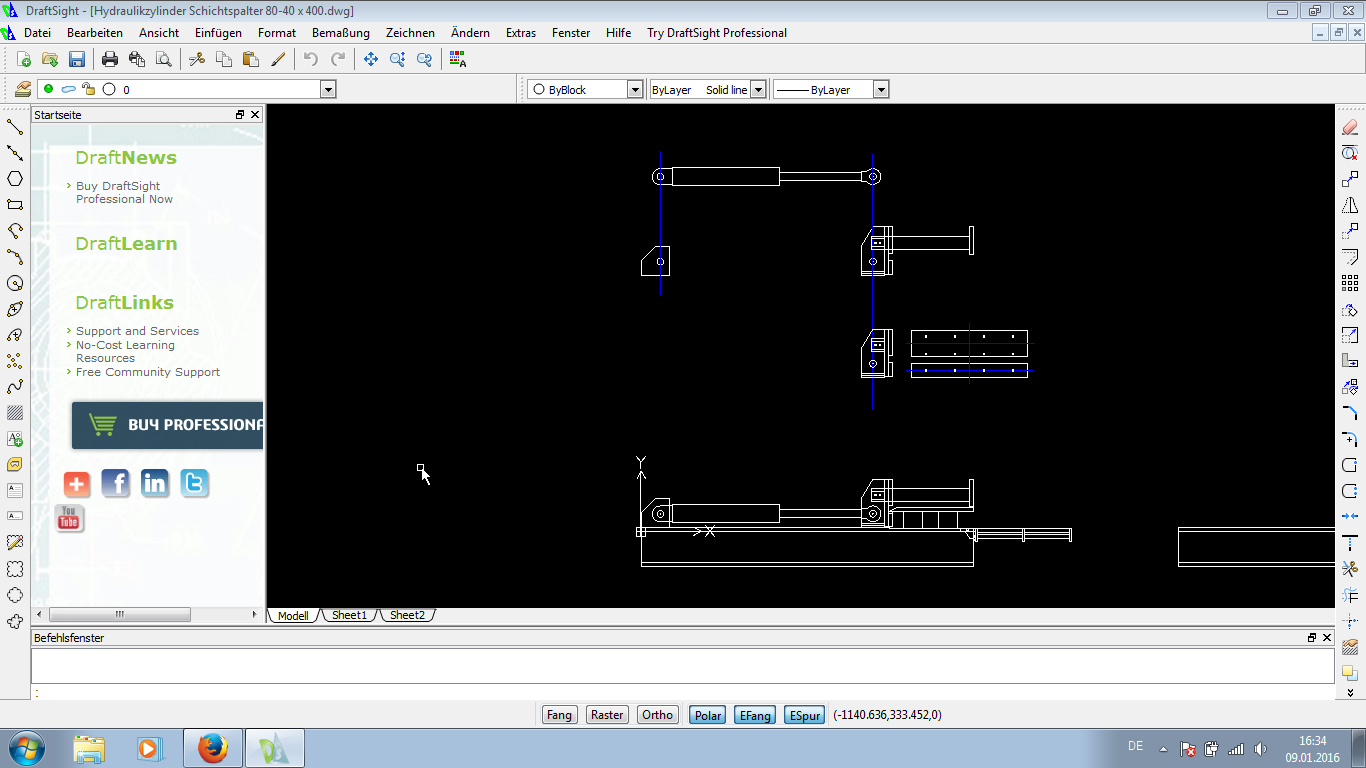
Task: Select the Polygon tool in left toolbar
Action: [x=15, y=179]
